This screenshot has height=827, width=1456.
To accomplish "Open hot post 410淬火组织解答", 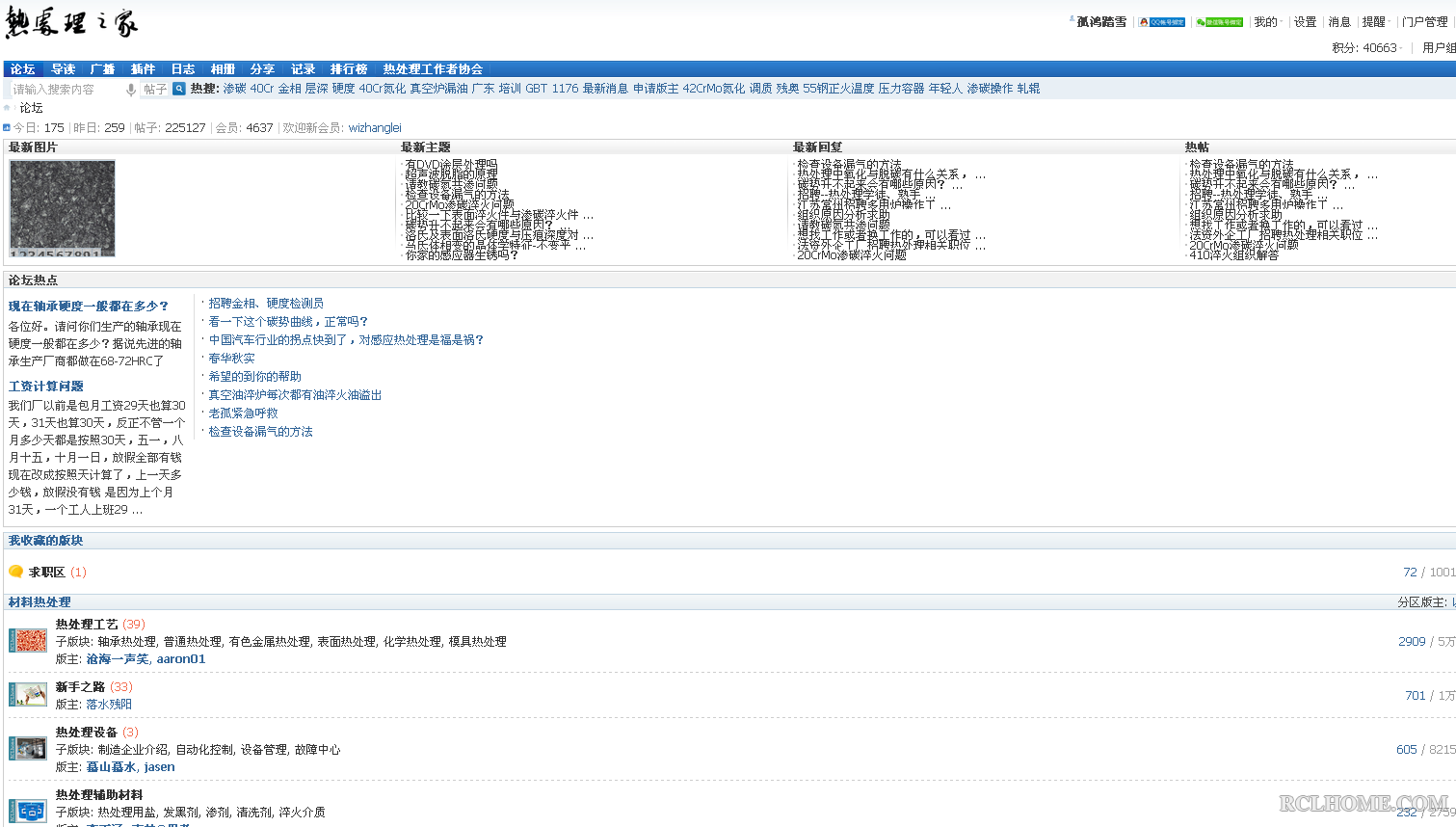I will (x=1234, y=255).
